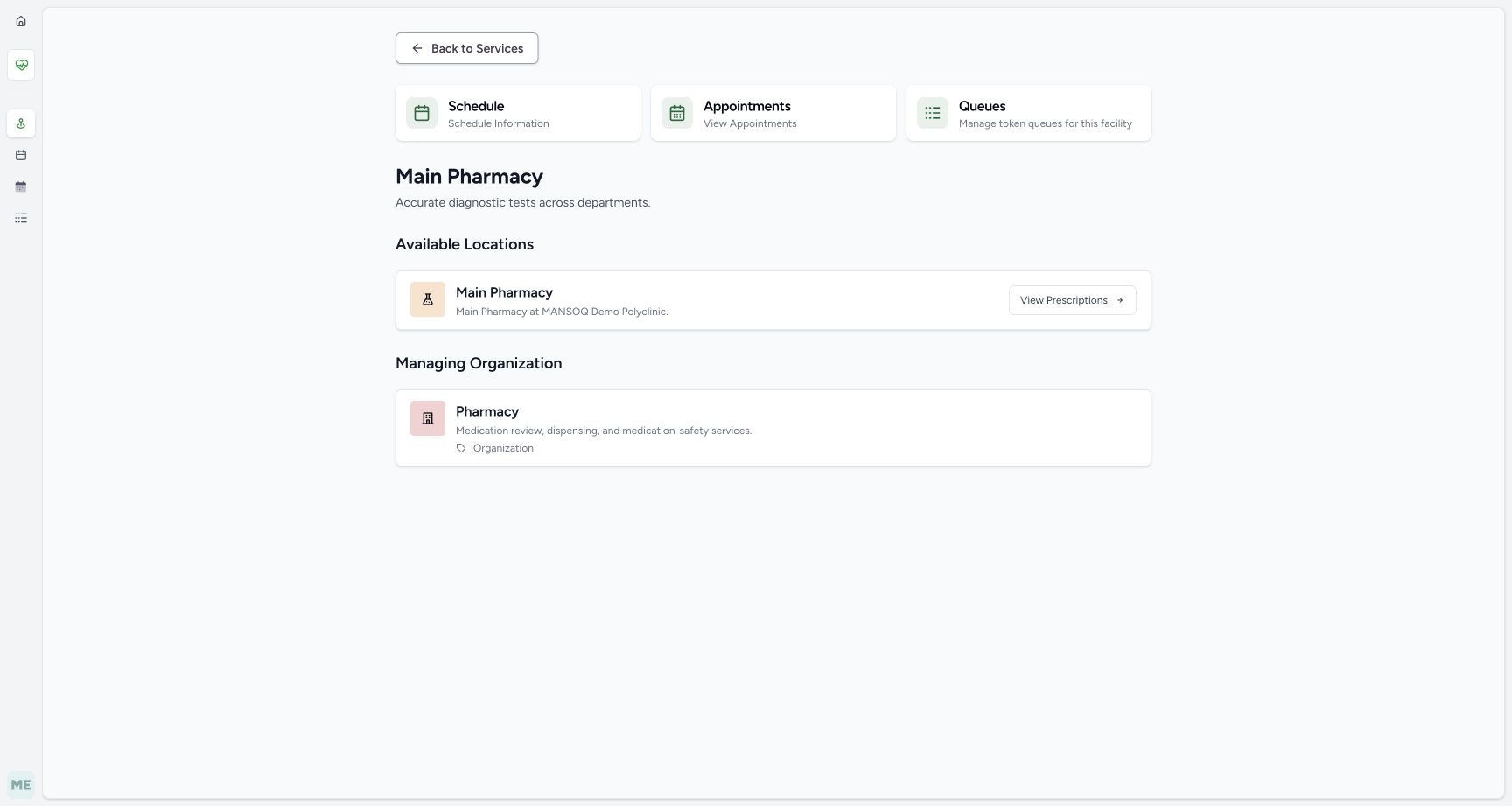Click the Managing Organization heading
Screen dimensions: 1512x806
pos(479,363)
